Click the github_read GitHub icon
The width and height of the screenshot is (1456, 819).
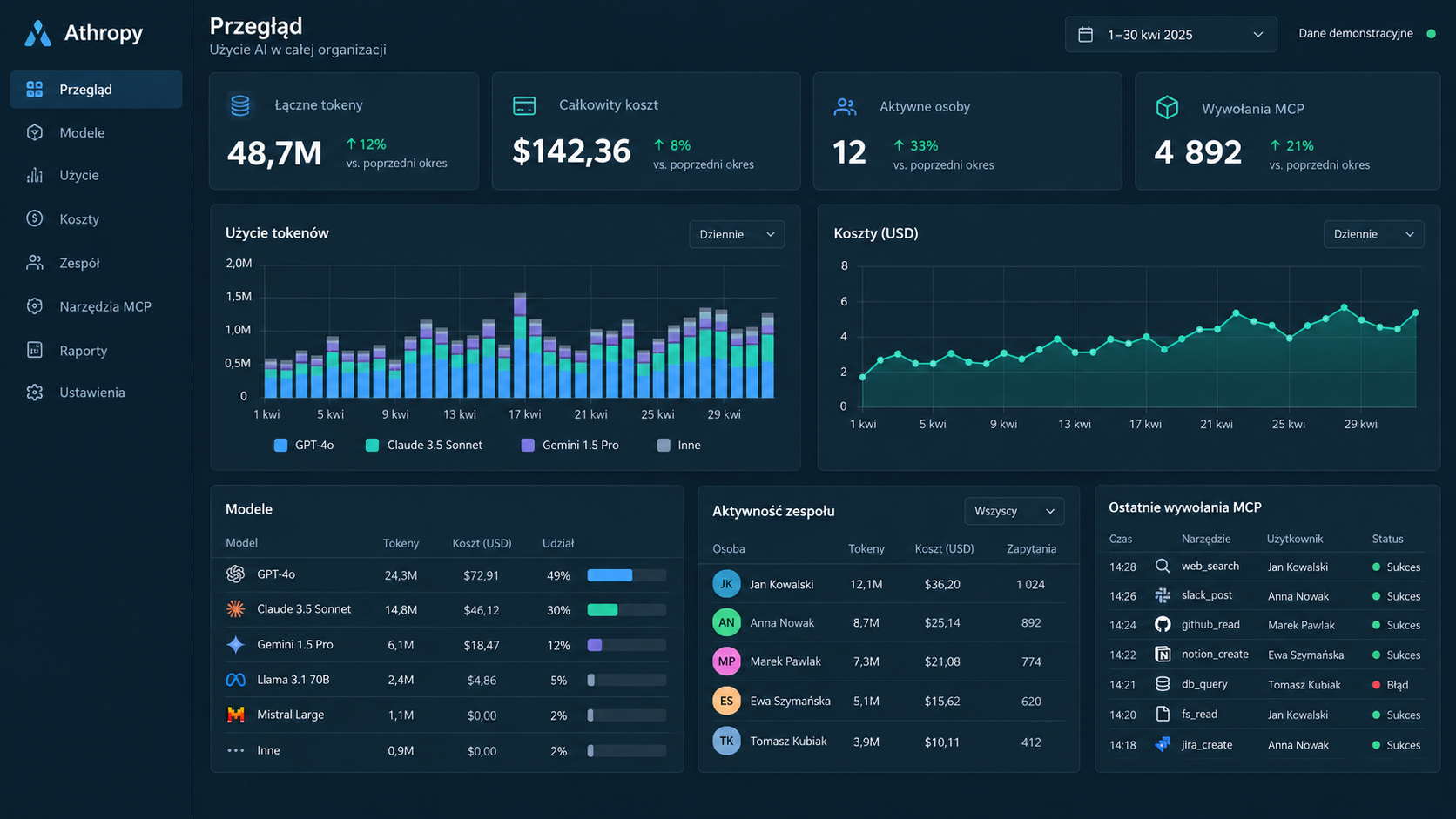tap(1163, 624)
